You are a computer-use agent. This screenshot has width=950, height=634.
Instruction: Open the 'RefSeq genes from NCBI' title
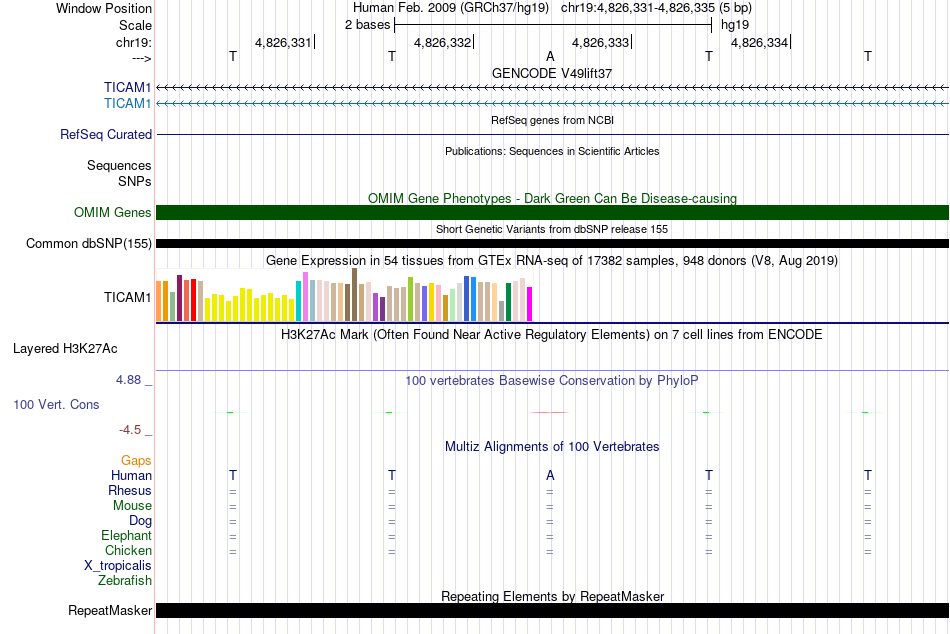(552, 120)
